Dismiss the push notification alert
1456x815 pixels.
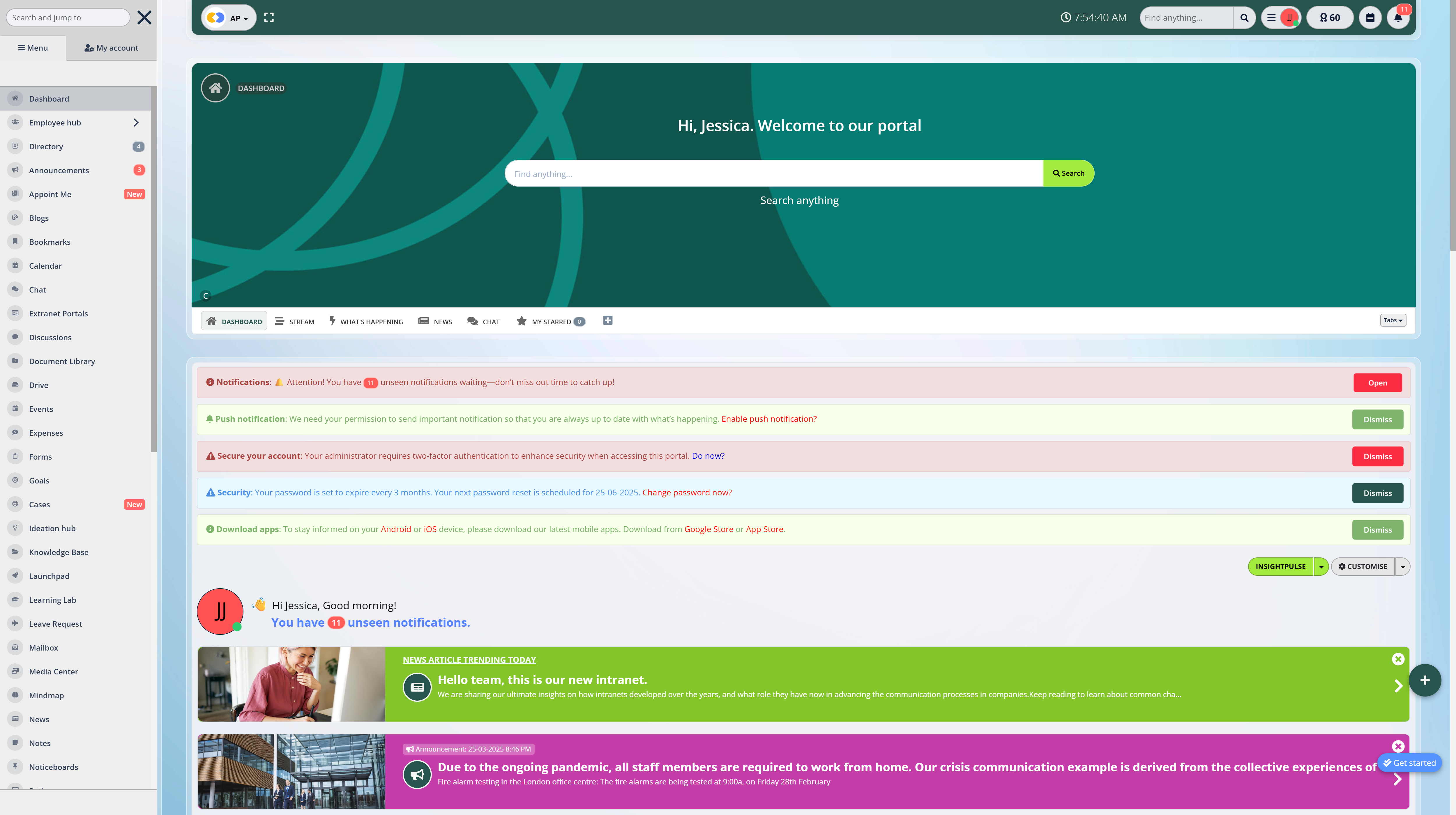(x=1377, y=420)
